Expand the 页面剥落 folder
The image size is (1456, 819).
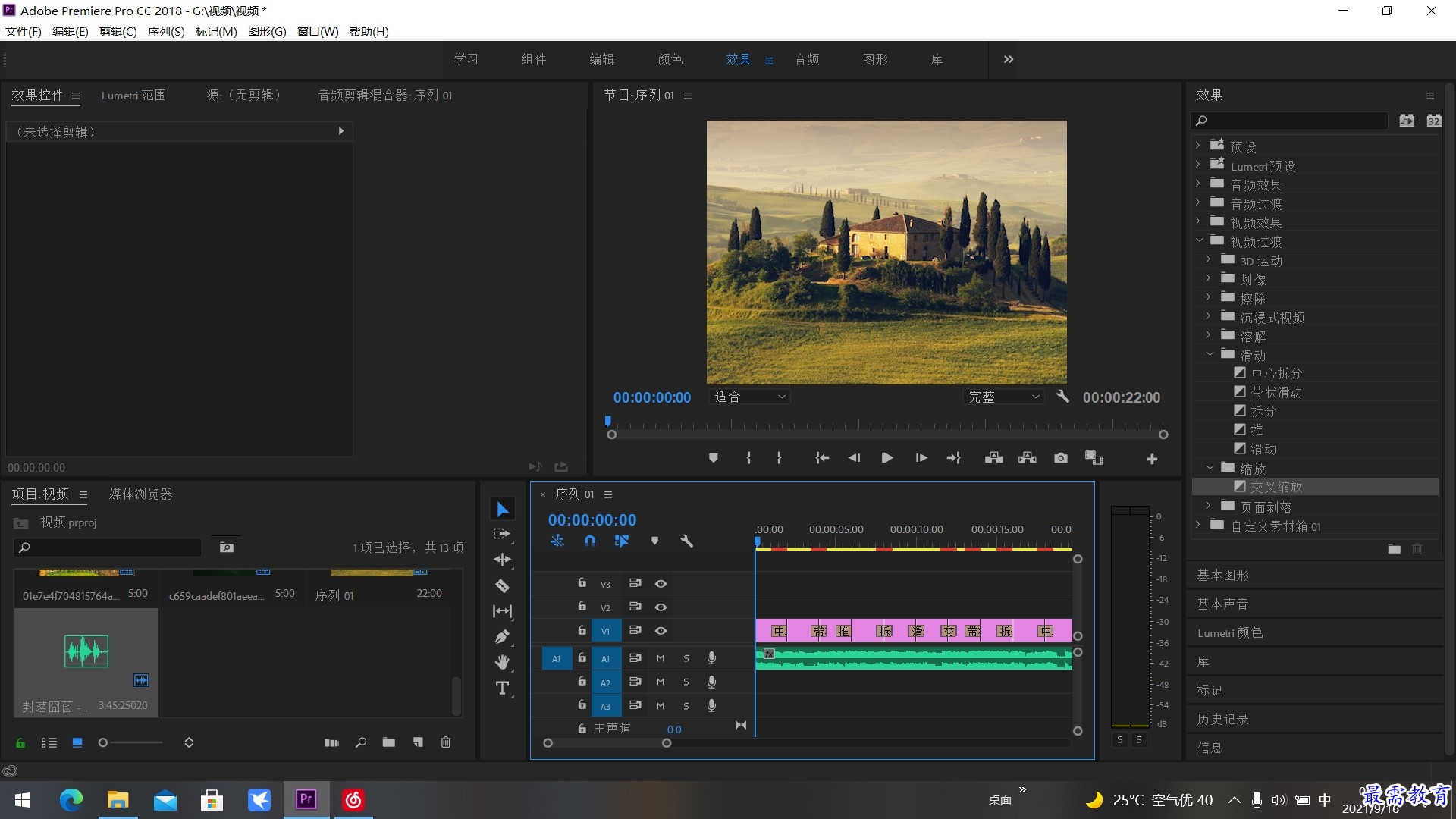(1208, 506)
